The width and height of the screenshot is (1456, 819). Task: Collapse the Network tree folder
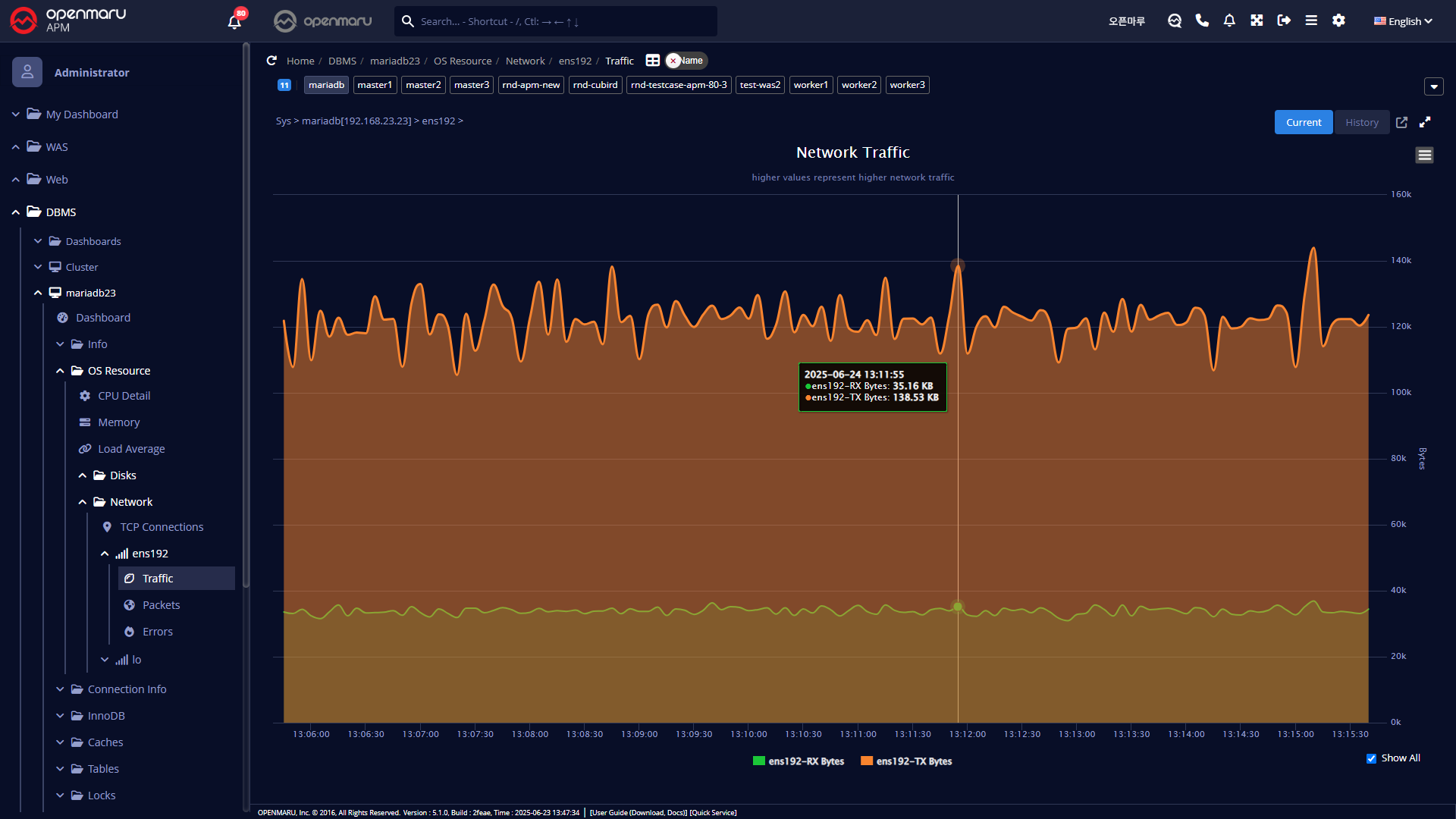coord(82,502)
